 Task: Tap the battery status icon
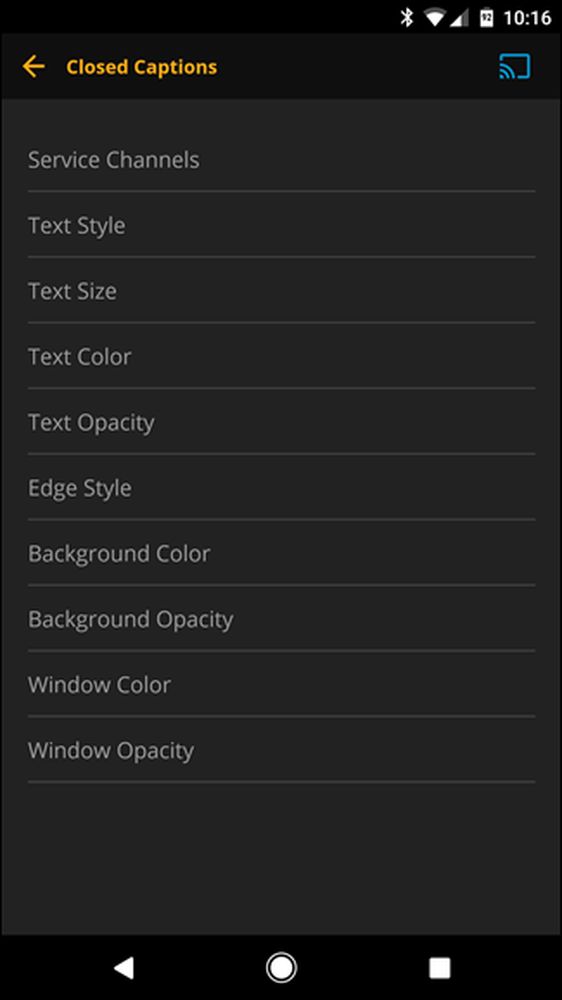(x=487, y=17)
